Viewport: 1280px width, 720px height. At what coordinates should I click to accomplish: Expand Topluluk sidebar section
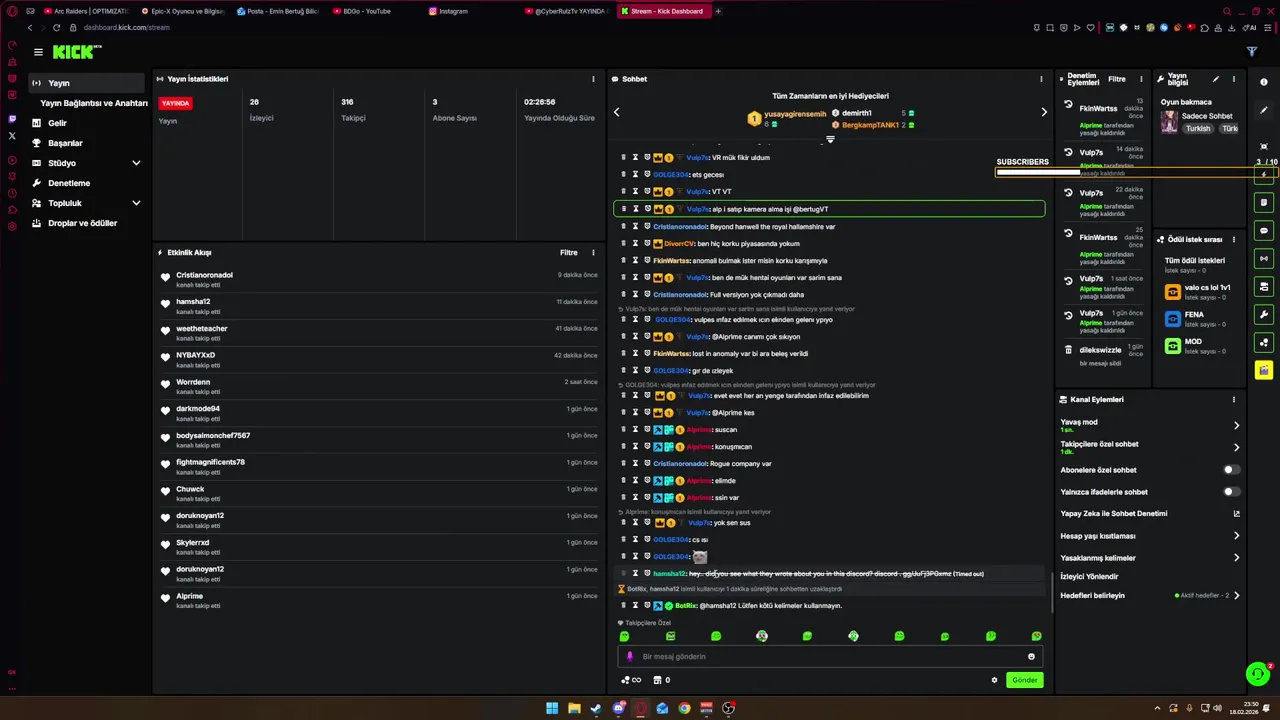point(136,203)
